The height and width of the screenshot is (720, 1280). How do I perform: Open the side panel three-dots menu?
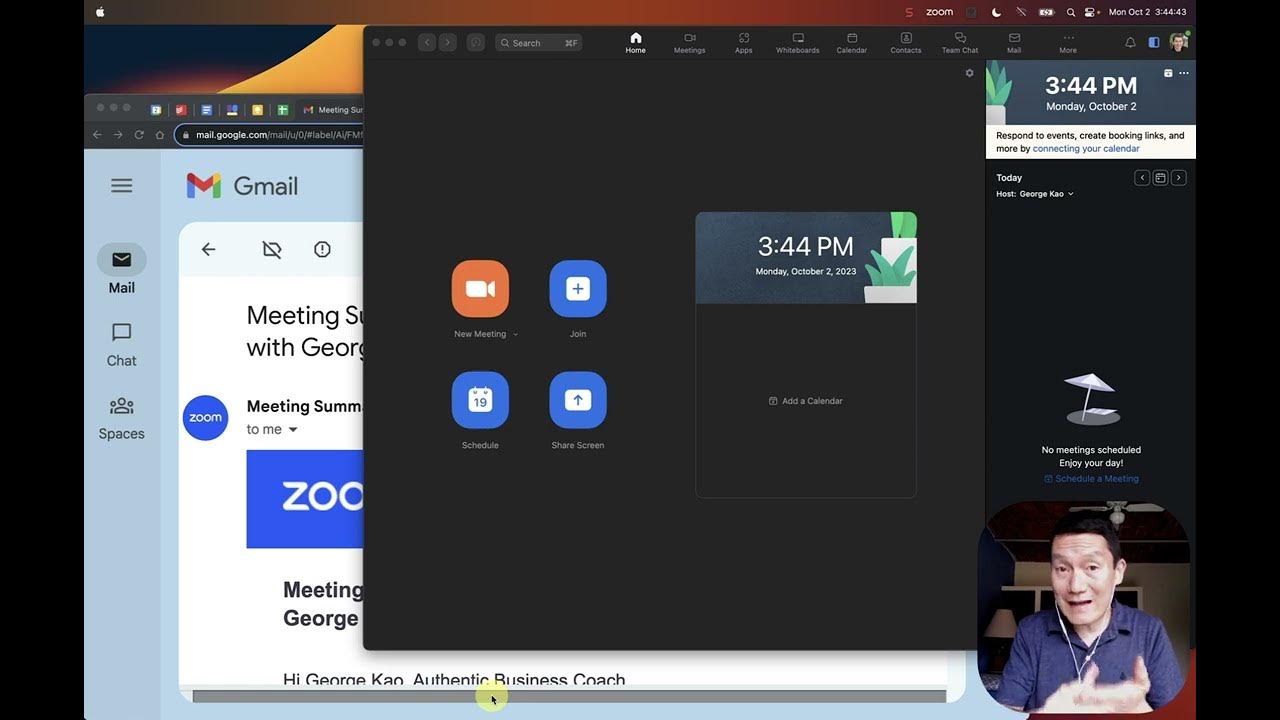[x=1184, y=73]
